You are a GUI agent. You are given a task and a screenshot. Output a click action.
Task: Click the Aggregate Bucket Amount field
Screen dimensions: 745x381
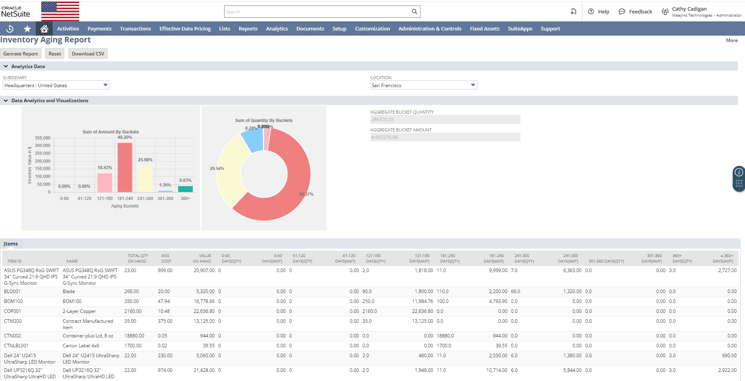coord(445,137)
